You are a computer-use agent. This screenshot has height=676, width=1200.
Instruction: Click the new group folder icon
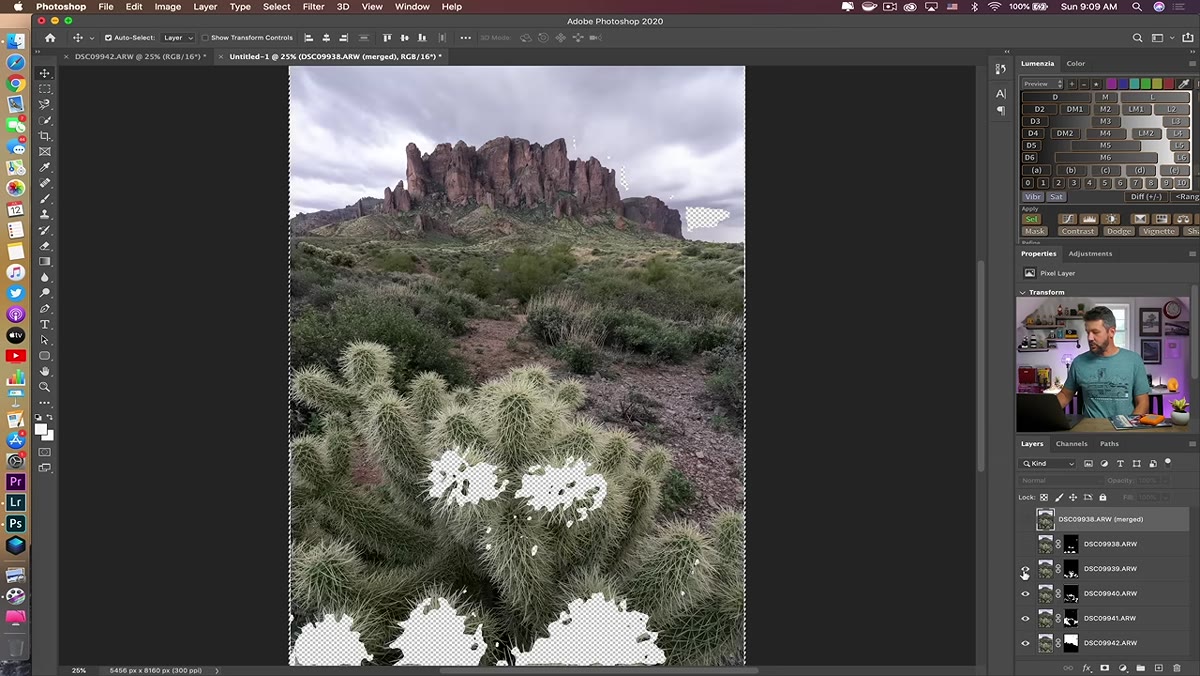coord(1141,667)
